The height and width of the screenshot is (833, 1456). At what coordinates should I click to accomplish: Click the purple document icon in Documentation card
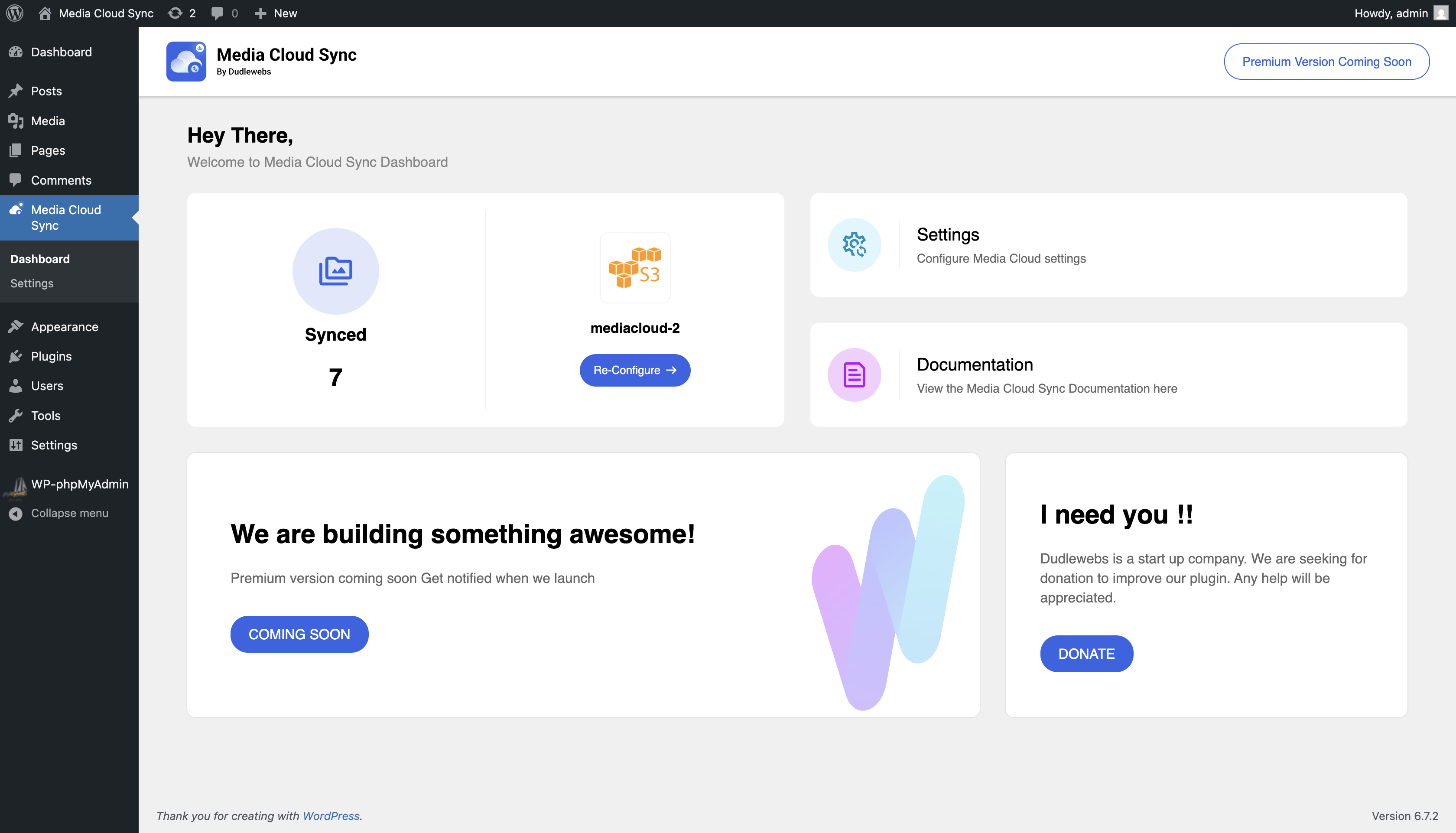point(855,375)
